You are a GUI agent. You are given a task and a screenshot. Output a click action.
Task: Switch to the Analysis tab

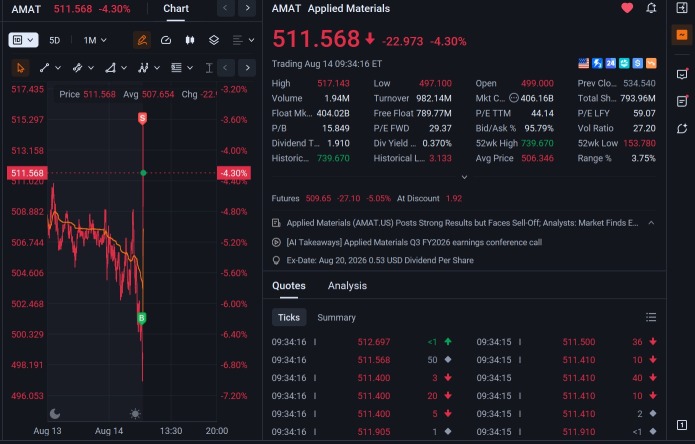pyautogui.click(x=347, y=286)
